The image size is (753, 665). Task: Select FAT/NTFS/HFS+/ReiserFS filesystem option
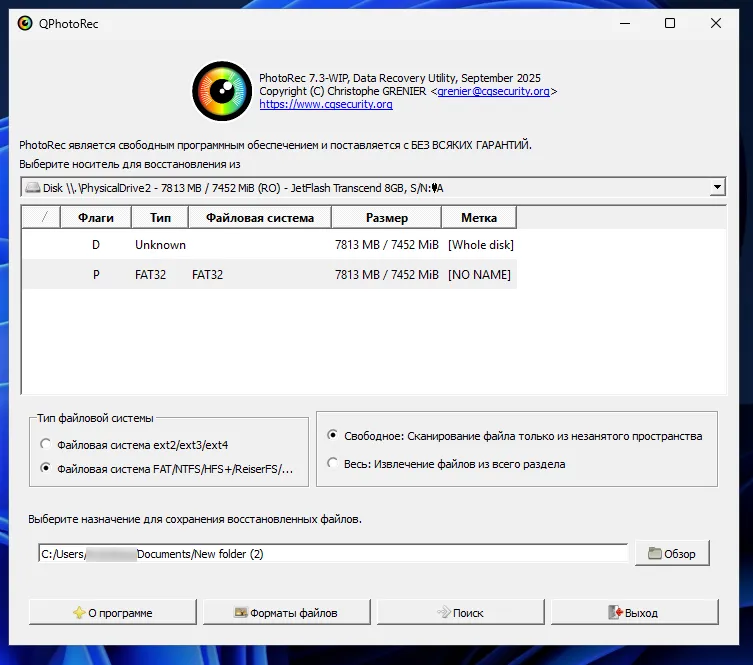44,468
